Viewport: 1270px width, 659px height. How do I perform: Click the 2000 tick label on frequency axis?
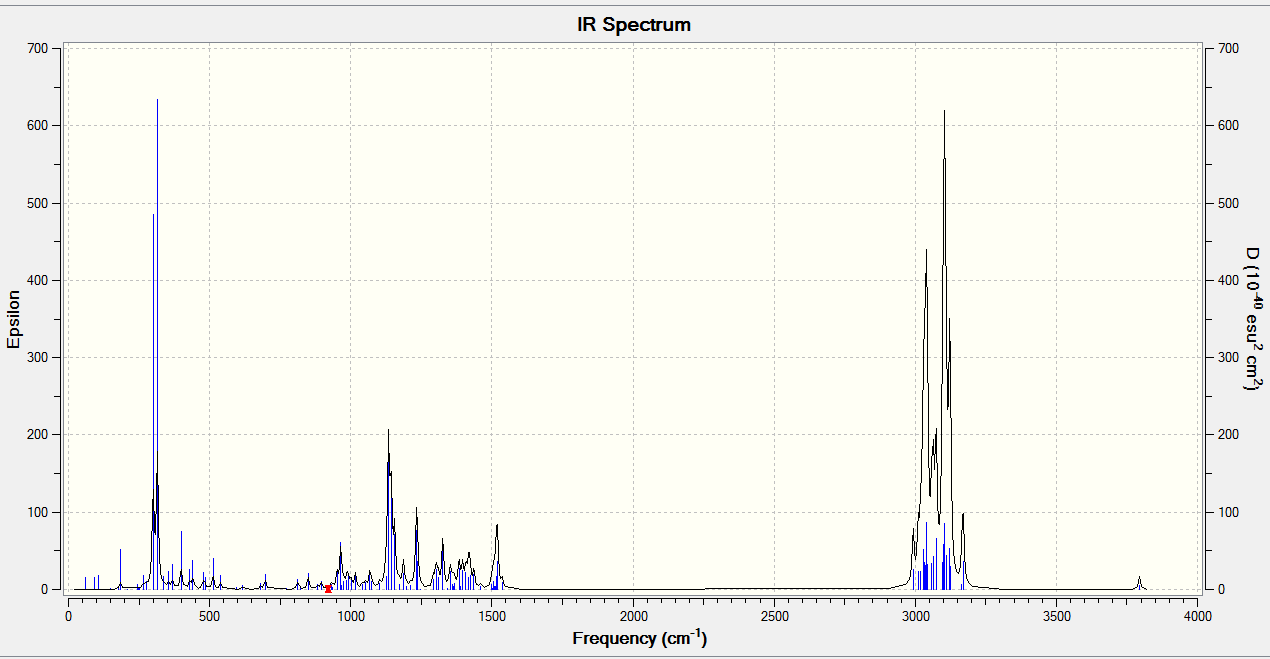pyautogui.click(x=633, y=616)
